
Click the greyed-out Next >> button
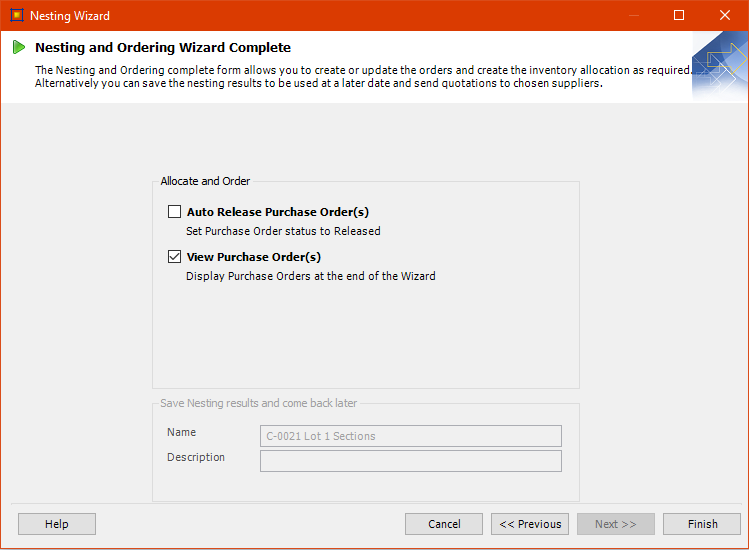coord(615,524)
